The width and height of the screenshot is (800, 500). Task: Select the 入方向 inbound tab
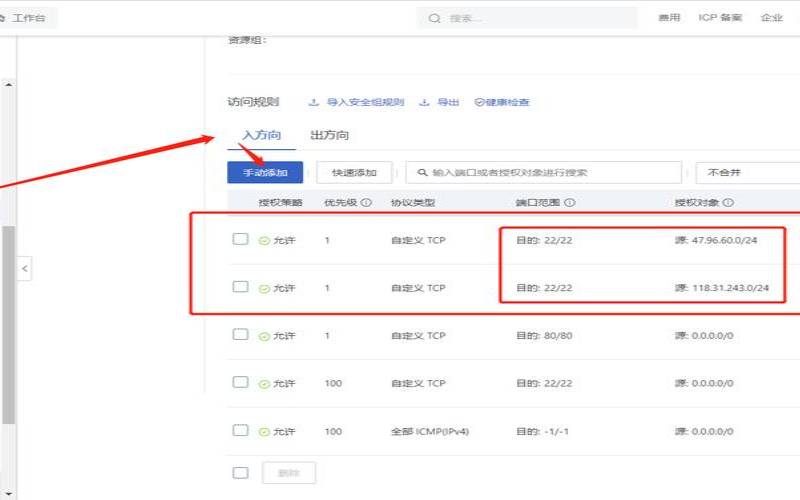point(261,135)
